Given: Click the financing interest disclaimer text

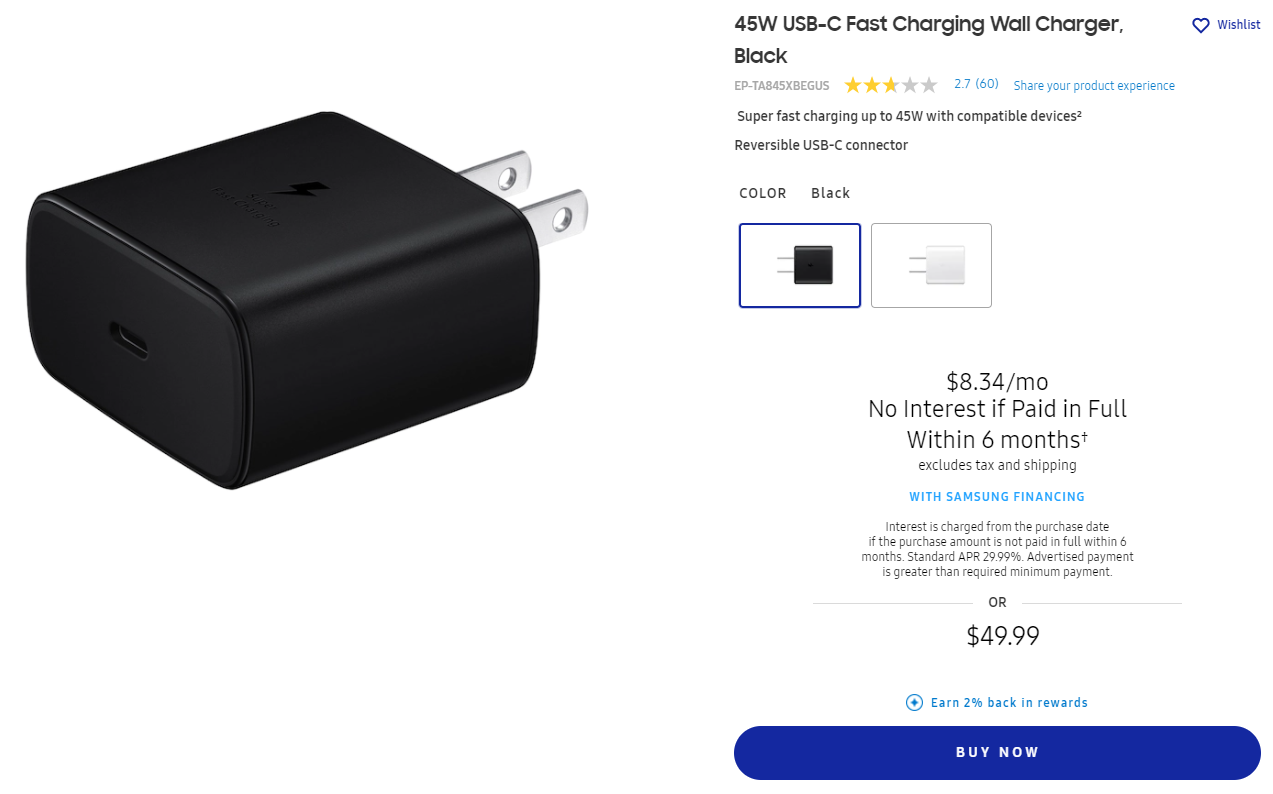Looking at the screenshot, I should [997, 549].
